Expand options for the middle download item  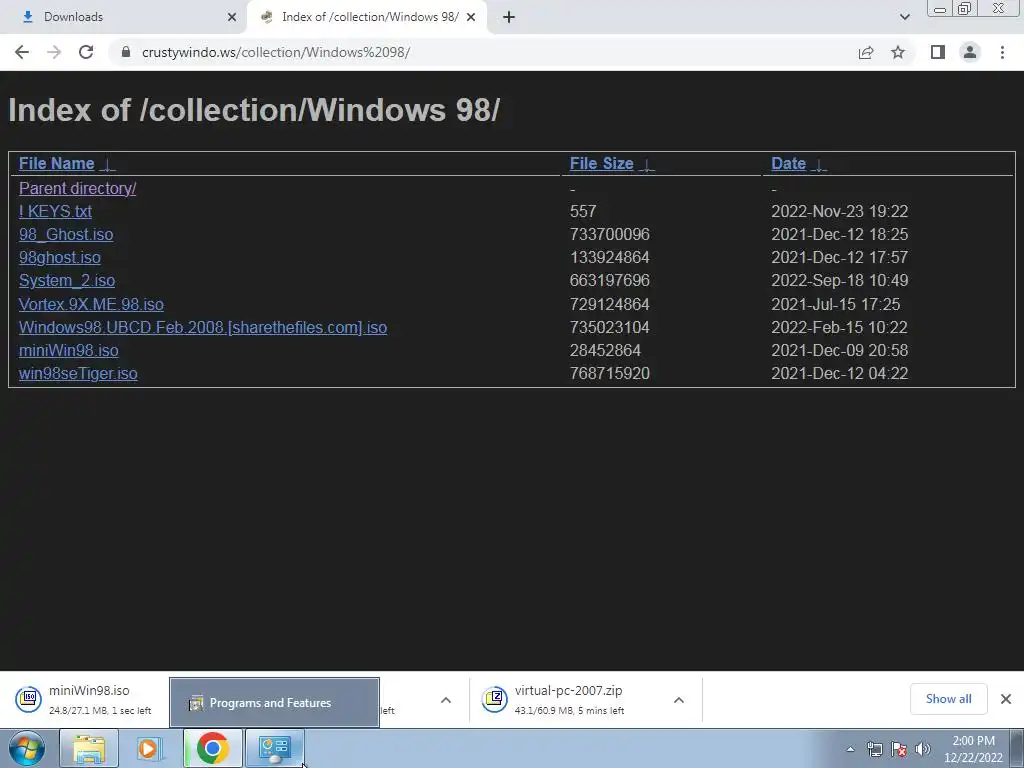point(446,700)
